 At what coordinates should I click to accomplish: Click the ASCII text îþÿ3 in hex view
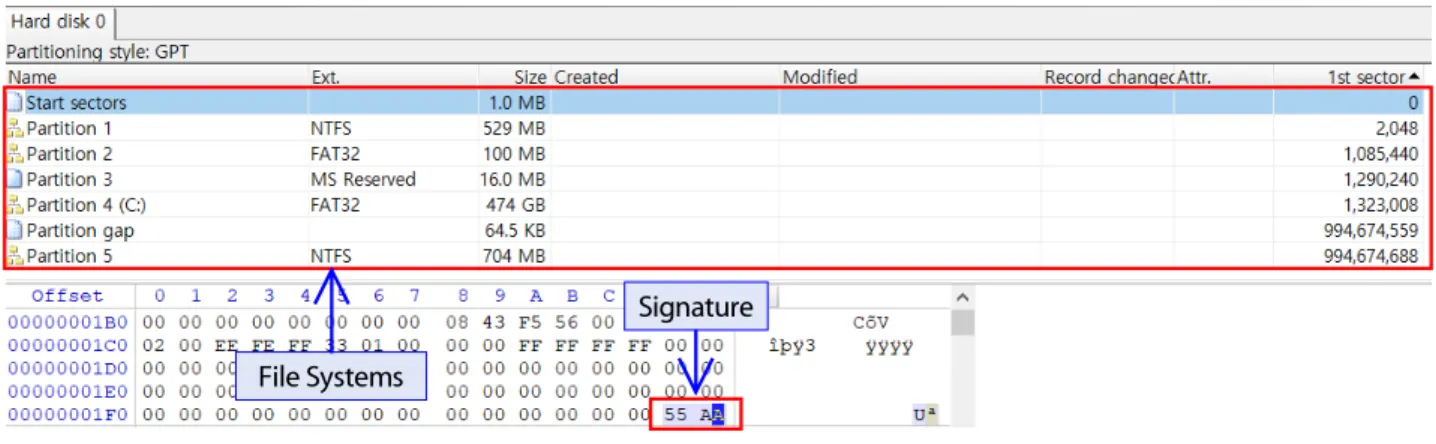coord(793,345)
